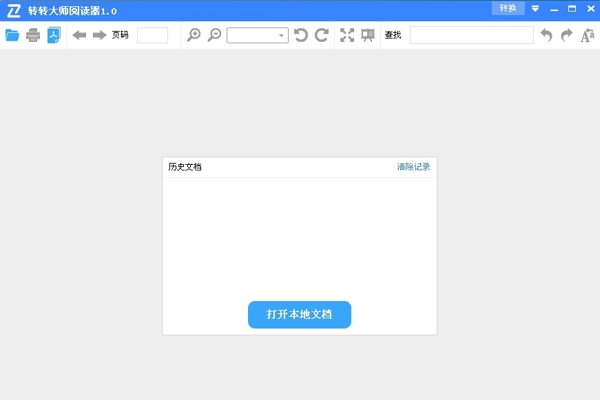
Task: Enter fullscreen view mode
Action: pos(347,35)
